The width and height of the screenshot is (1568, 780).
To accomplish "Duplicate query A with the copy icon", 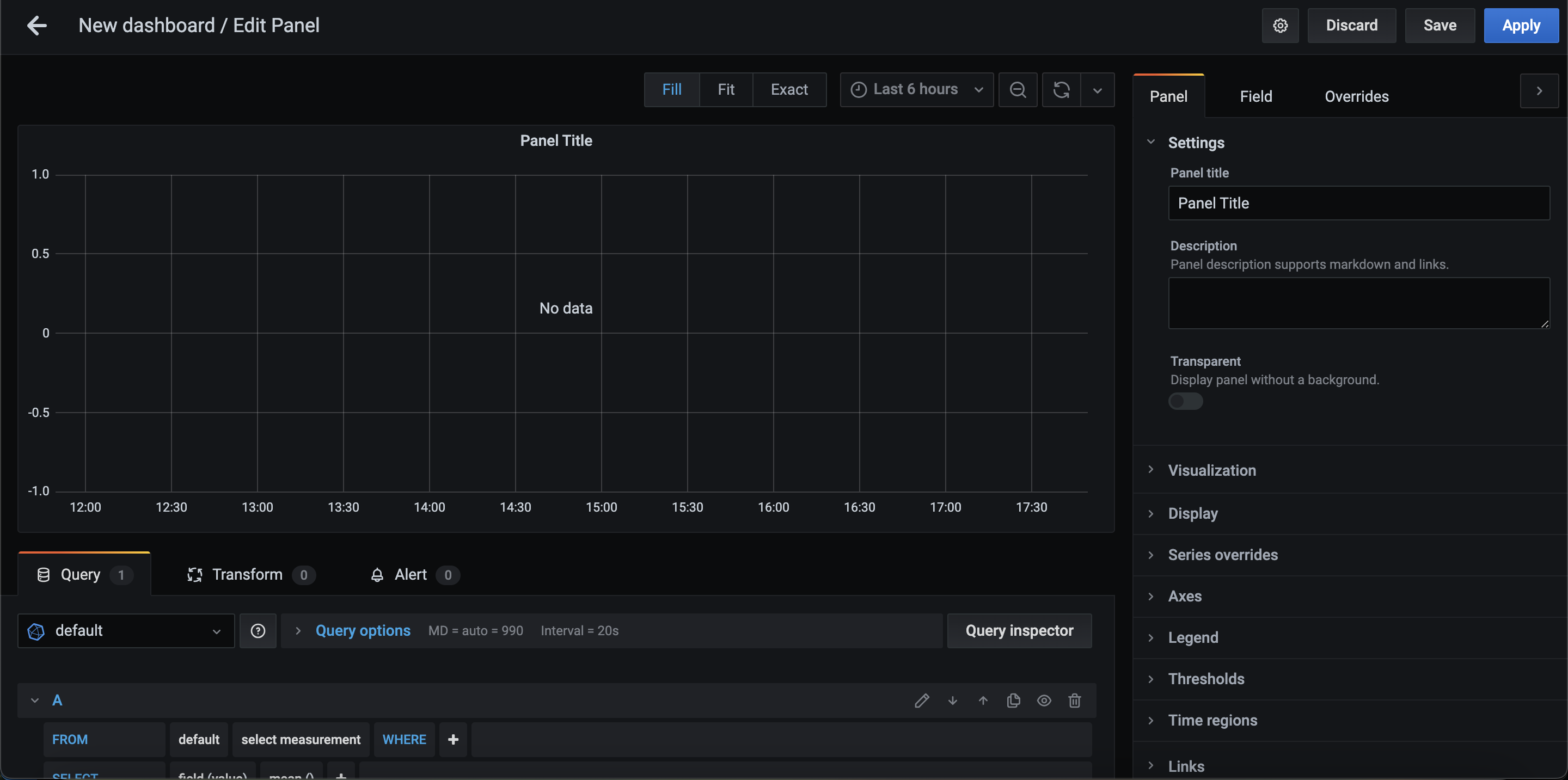I will click(x=1013, y=701).
